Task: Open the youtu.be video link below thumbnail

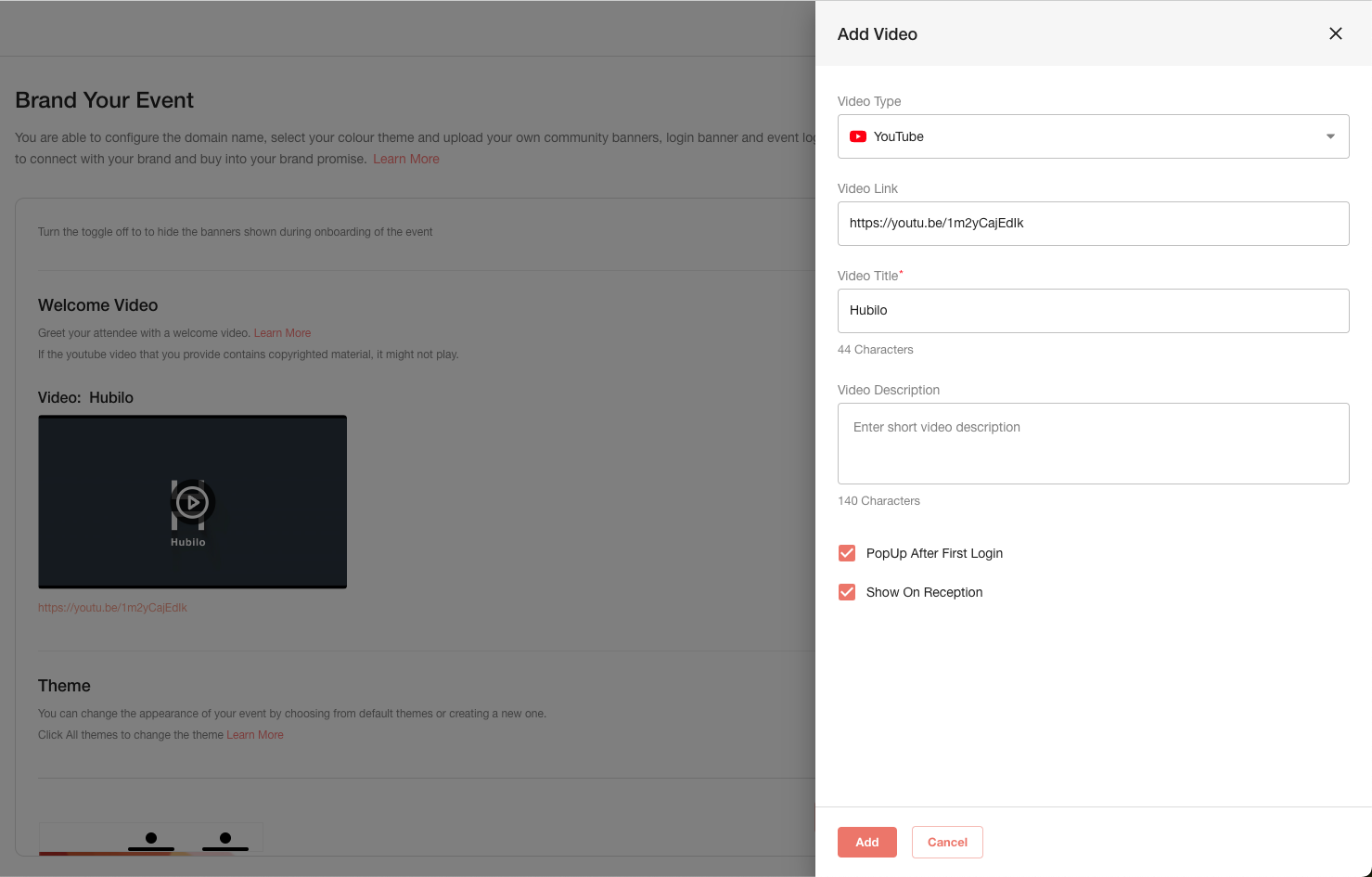Action: coord(112,608)
